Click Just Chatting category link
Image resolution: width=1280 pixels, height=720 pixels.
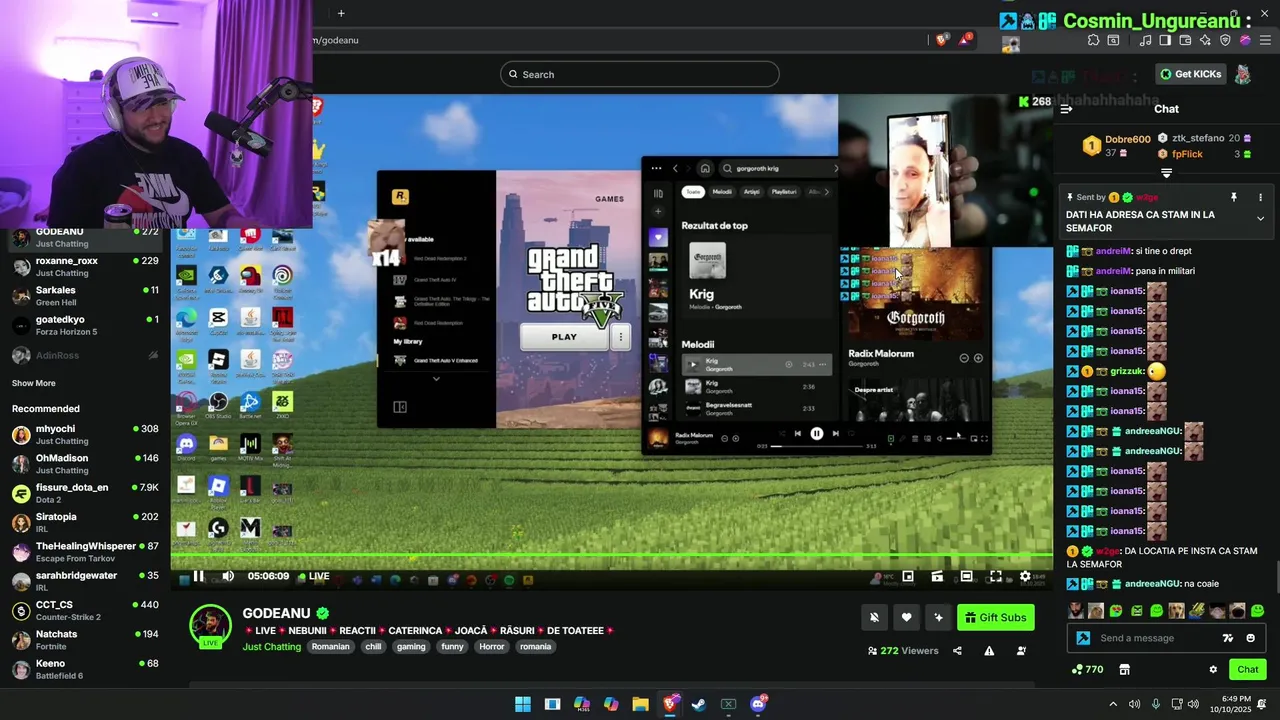(x=272, y=647)
